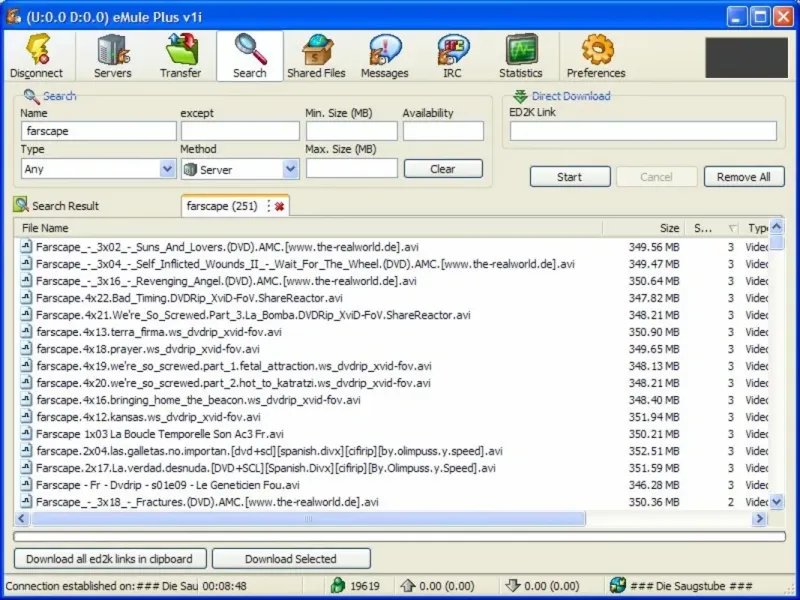
Task: Click the sort arrow column header
Action: point(732,228)
